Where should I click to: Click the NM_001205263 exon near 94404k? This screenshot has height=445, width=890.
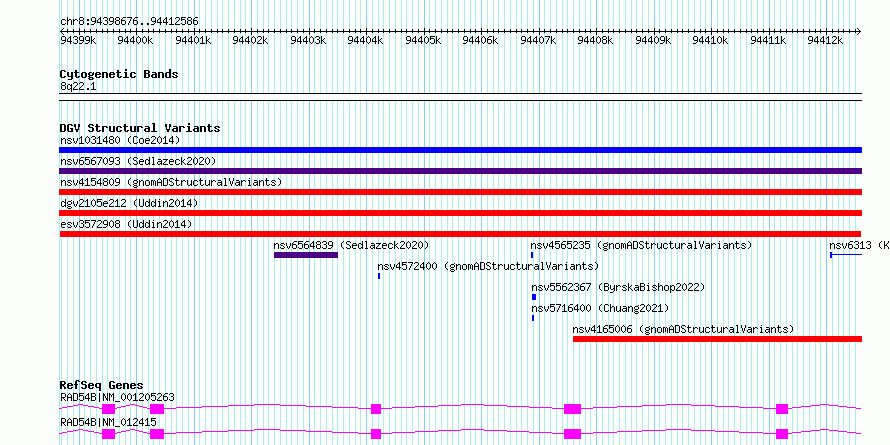[376, 409]
